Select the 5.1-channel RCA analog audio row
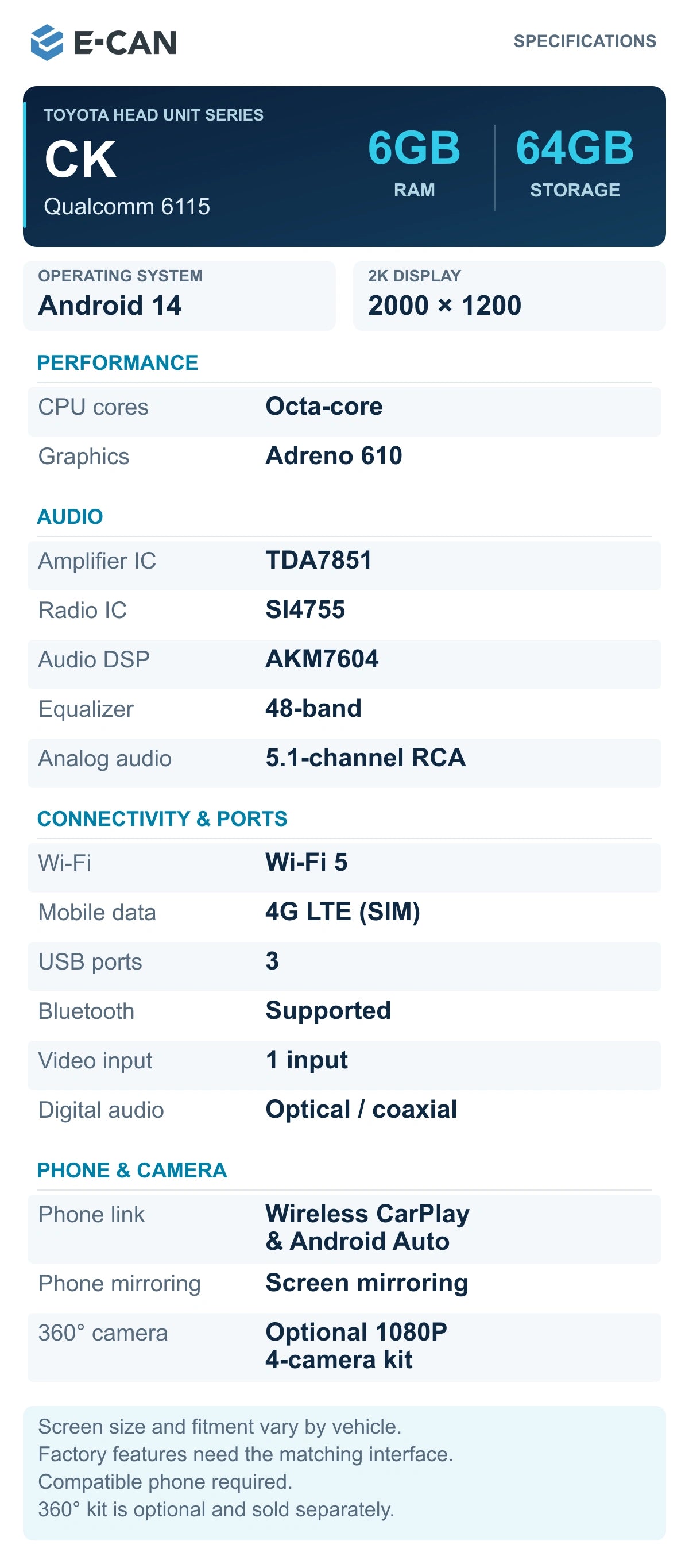The width and height of the screenshot is (689, 1568). coord(344,763)
